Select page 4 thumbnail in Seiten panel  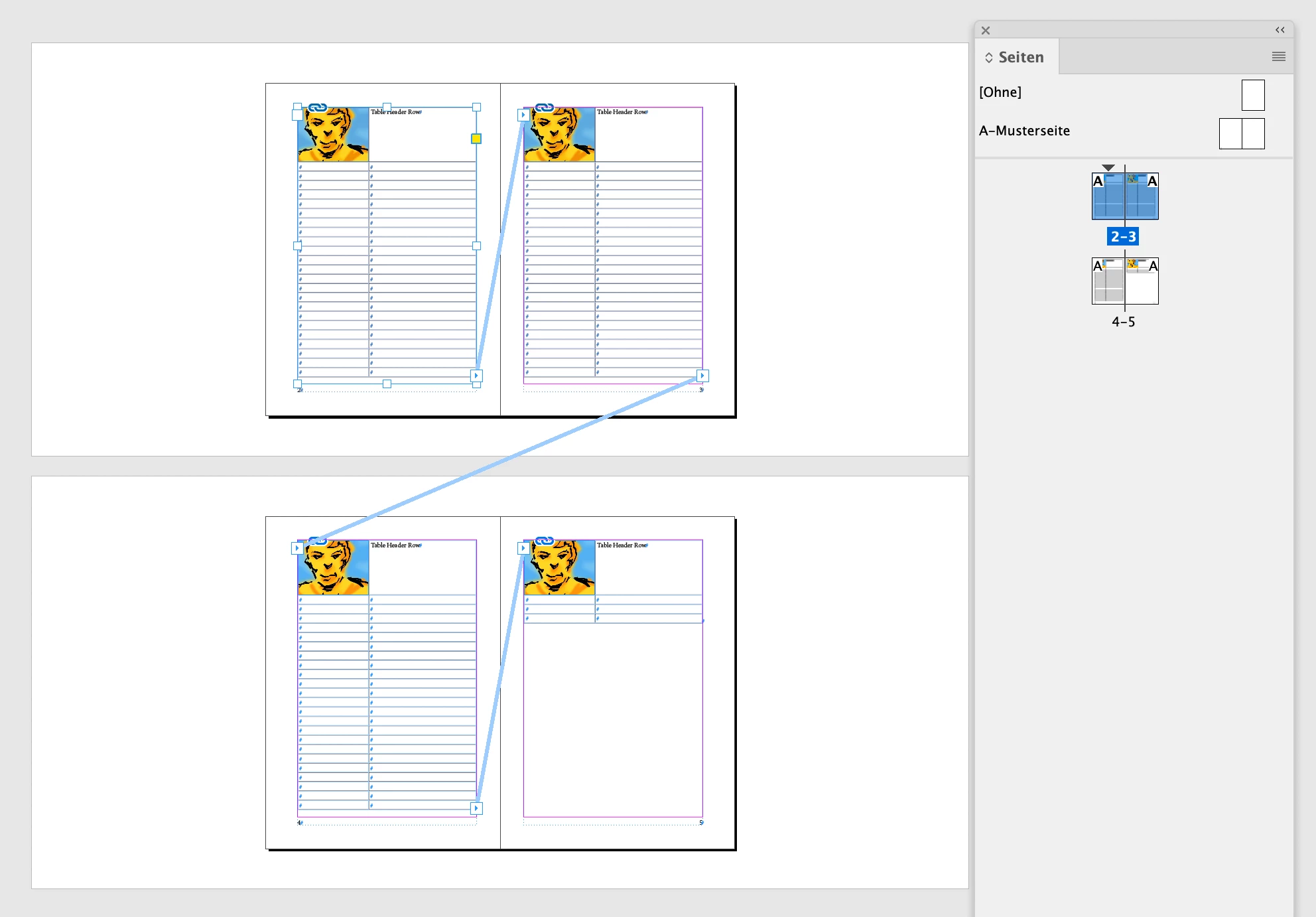coord(1108,281)
